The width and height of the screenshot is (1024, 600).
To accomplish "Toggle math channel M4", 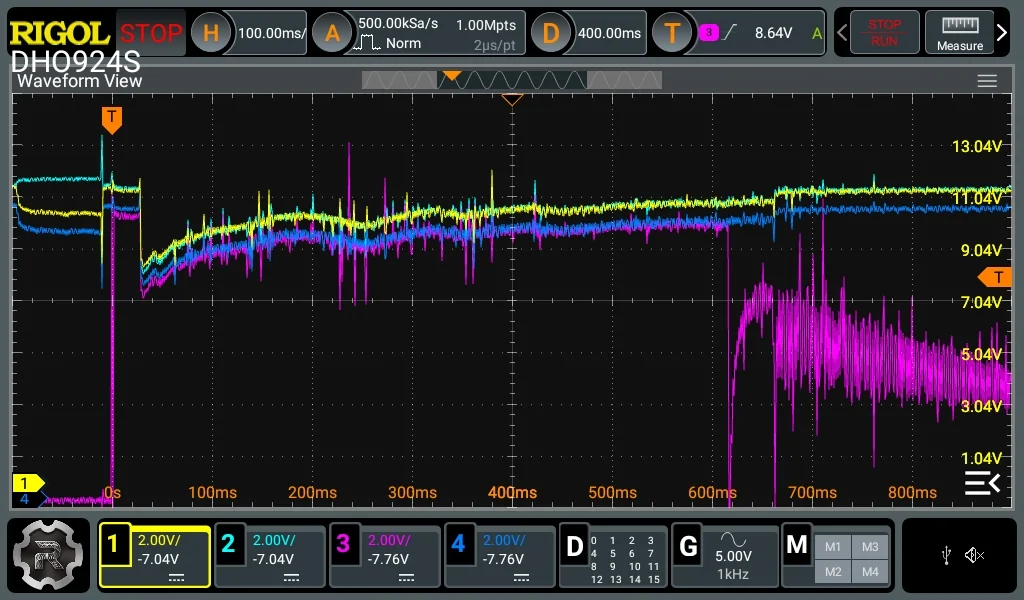I will [x=870, y=572].
